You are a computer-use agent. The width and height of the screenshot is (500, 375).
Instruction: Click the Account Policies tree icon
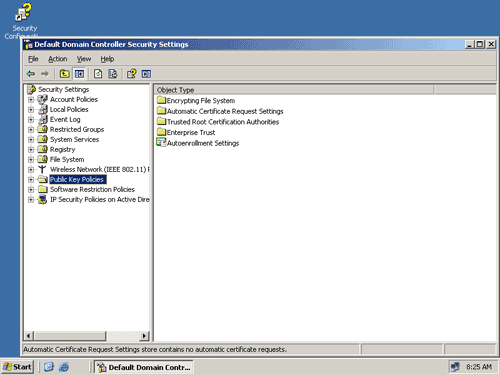pos(42,99)
